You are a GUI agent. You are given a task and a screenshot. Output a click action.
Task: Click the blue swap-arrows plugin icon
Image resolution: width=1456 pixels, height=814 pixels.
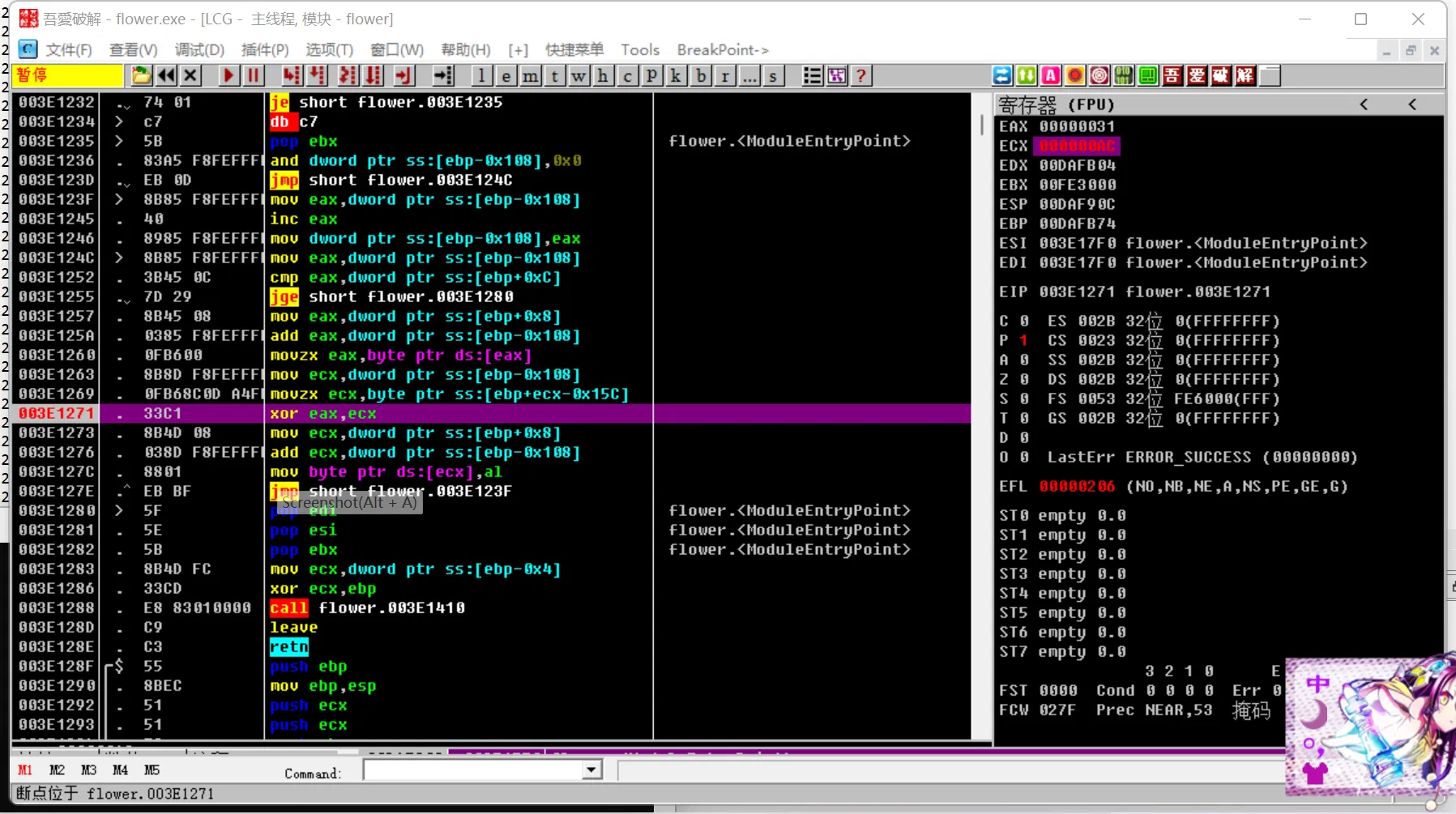click(1002, 75)
